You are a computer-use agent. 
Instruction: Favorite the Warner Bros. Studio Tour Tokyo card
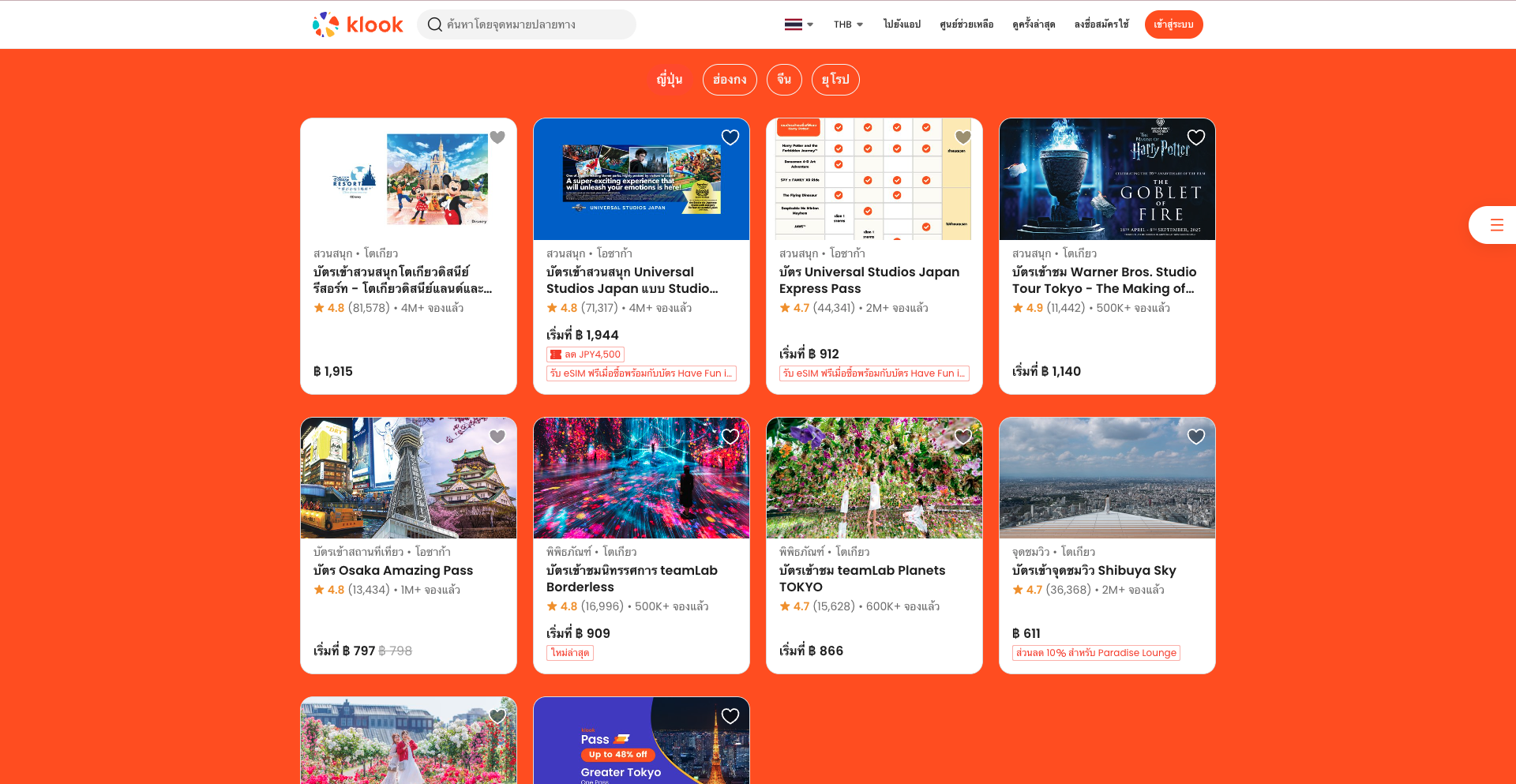pyautogui.click(x=1196, y=137)
